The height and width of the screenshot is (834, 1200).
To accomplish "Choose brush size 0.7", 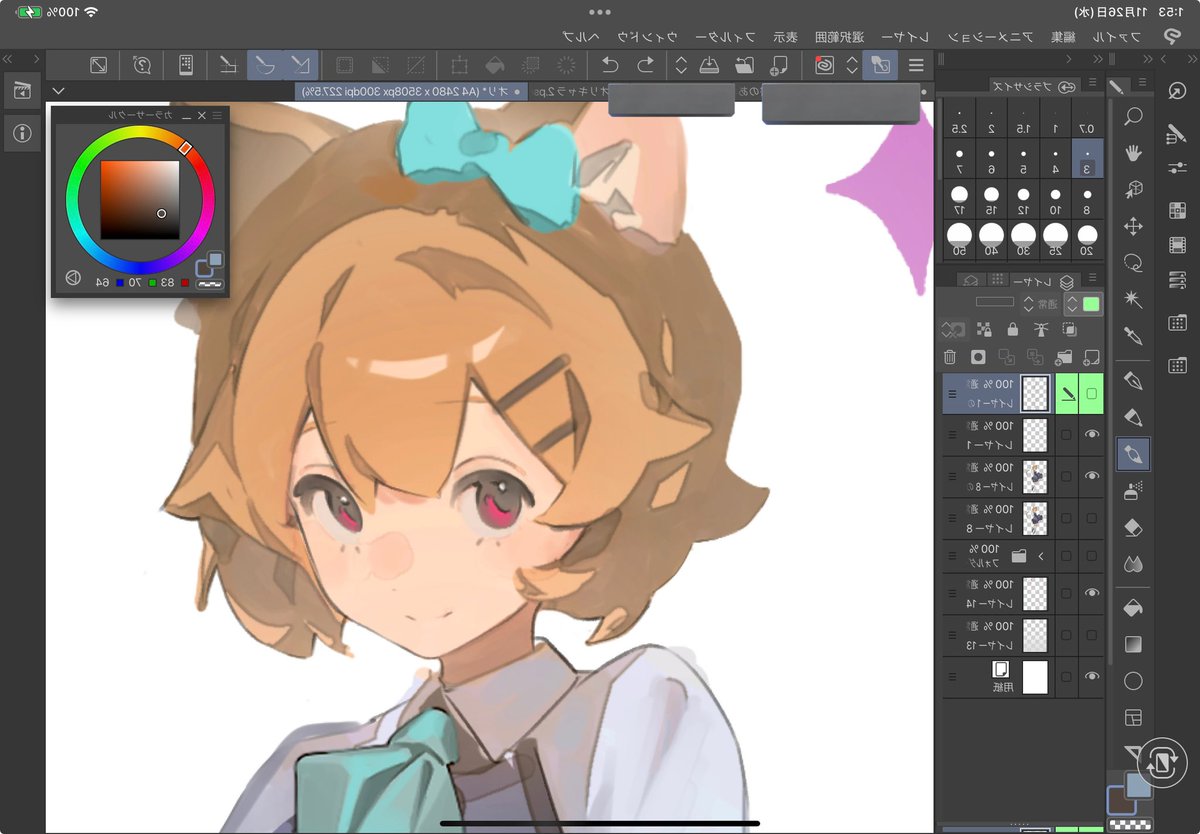I will (x=1088, y=118).
